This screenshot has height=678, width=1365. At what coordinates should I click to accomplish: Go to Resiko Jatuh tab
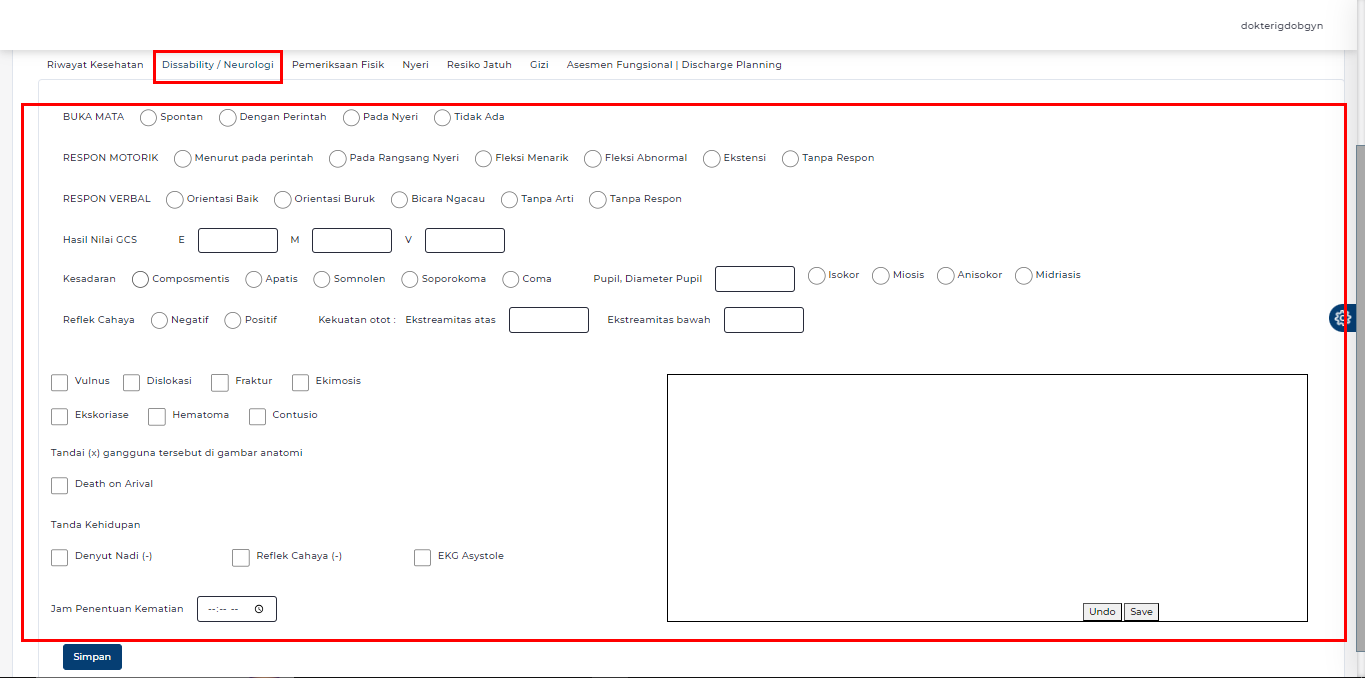pyautogui.click(x=479, y=65)
